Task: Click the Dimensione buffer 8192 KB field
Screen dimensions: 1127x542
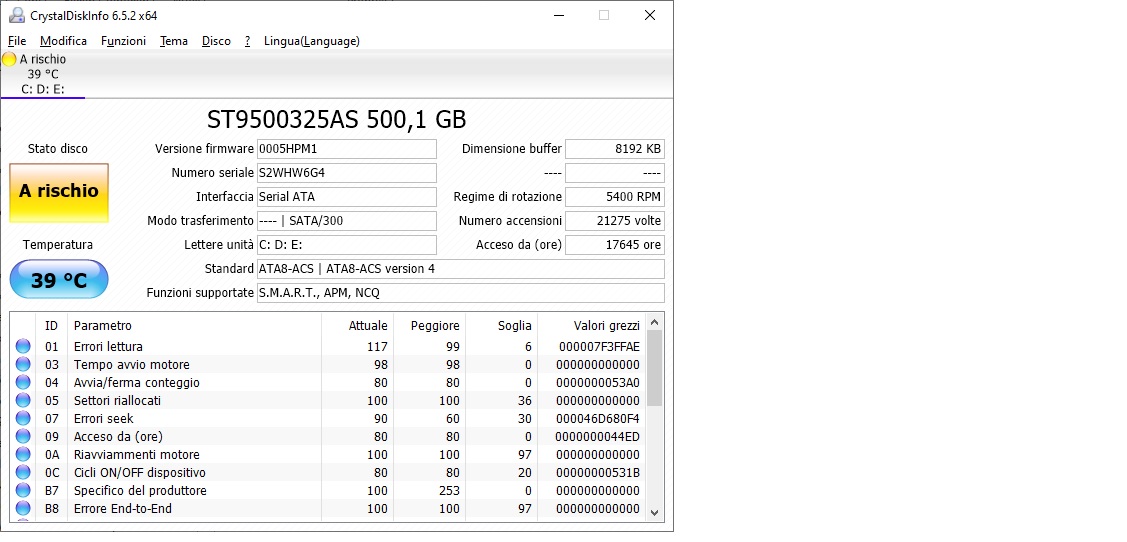Action: pos(615,149)
